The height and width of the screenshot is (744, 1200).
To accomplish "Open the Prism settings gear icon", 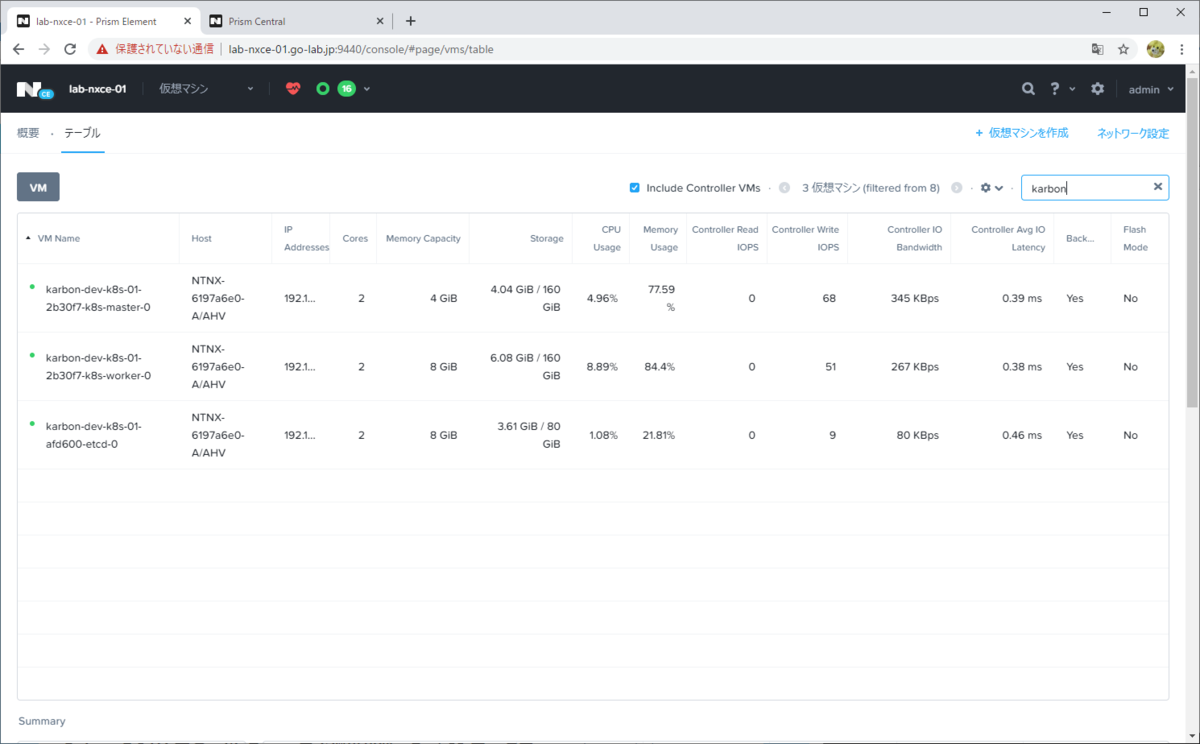I will pyautogui.click(x=1098, y=89).
